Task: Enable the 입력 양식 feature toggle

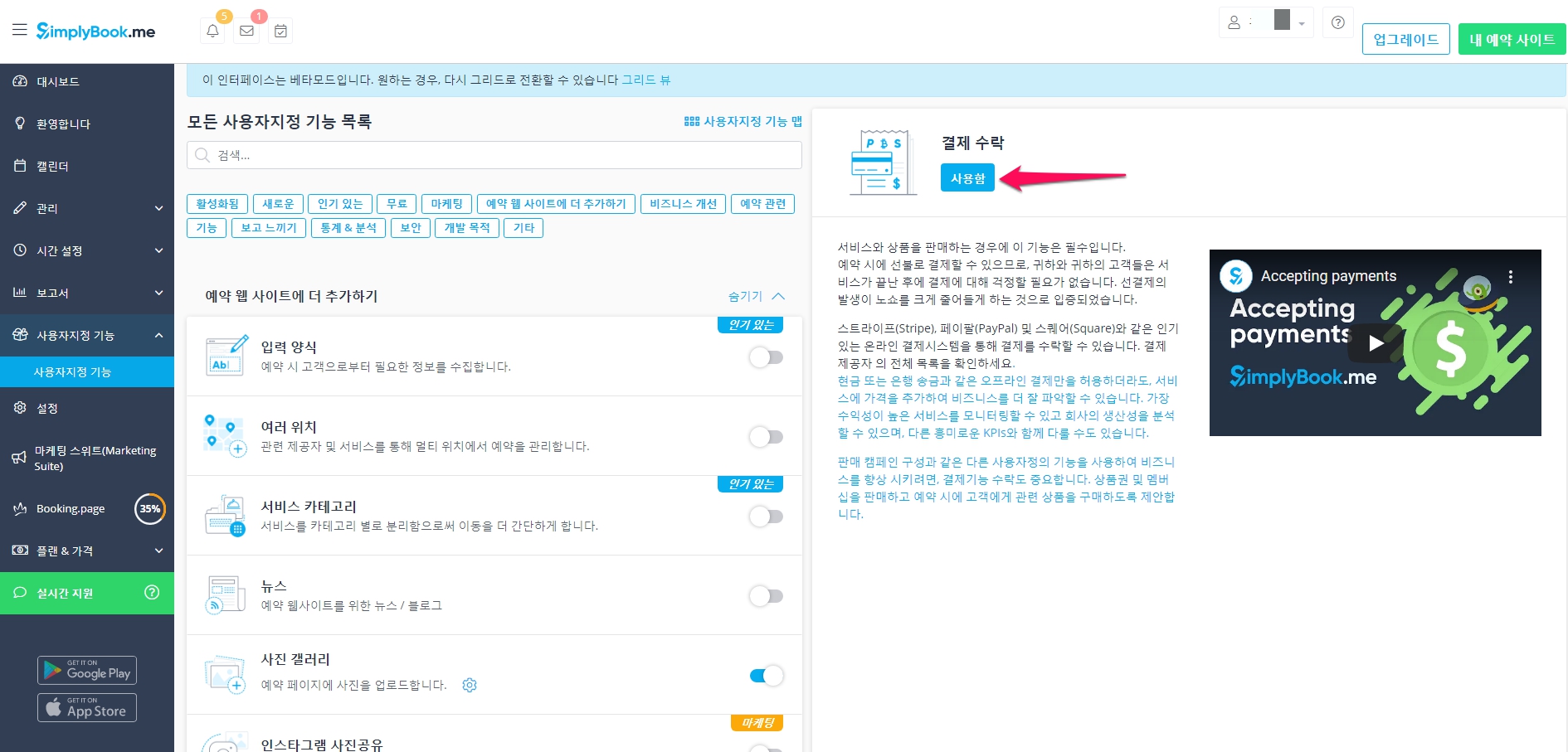Action: [x=766, y=357]
